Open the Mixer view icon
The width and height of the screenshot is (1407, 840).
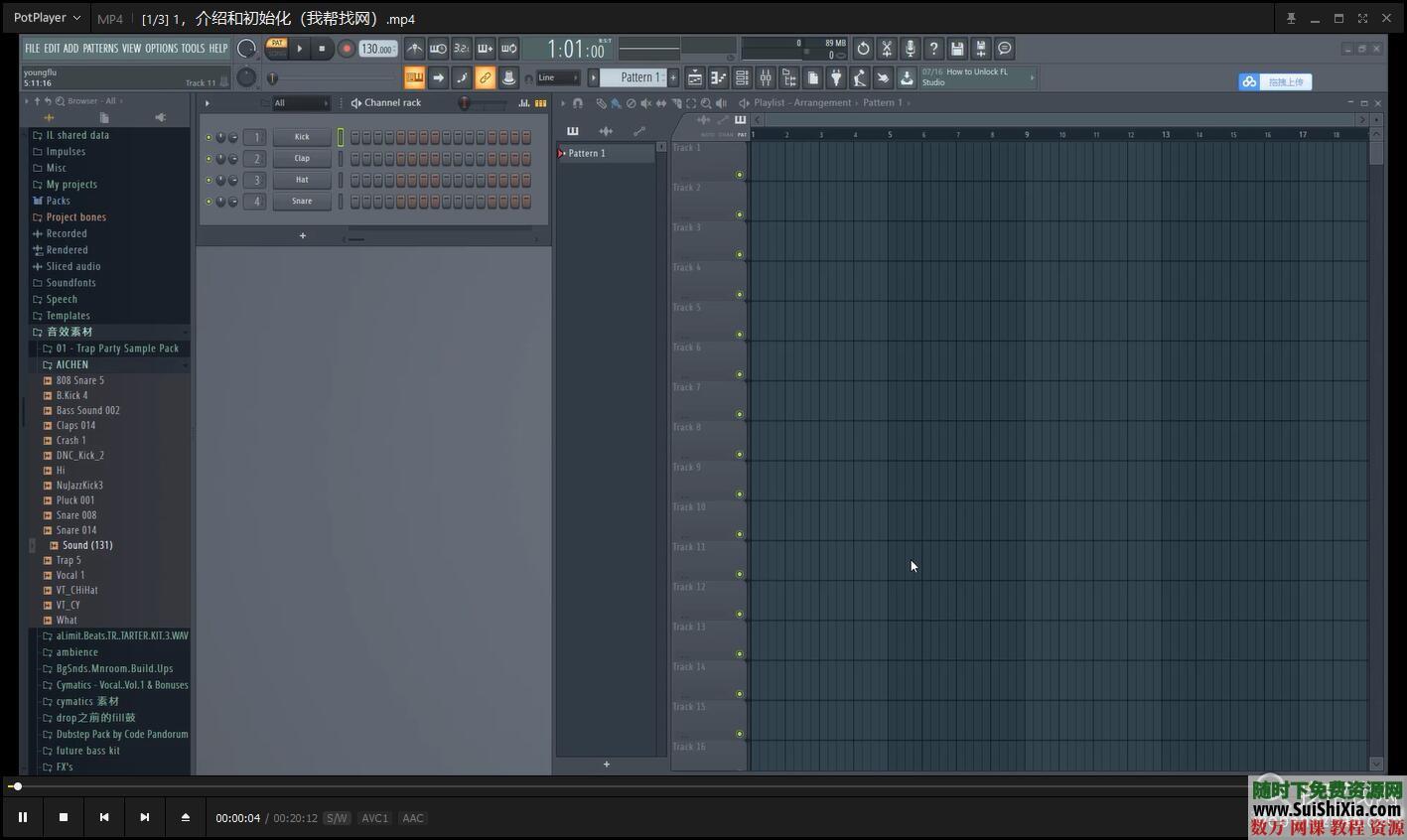point(766,77)
